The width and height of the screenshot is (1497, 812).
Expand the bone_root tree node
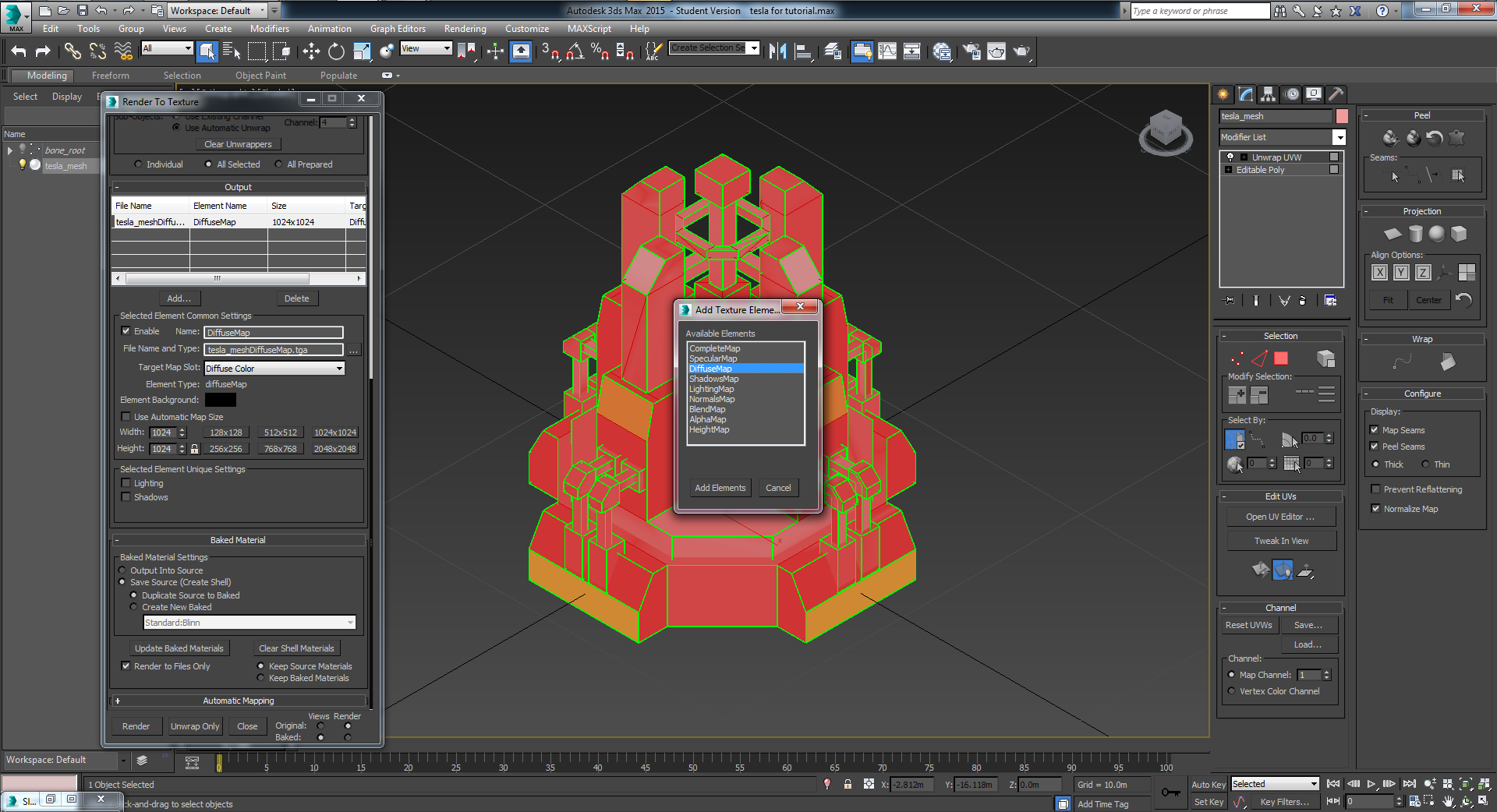pyautogui.click(x=10, y=150)
